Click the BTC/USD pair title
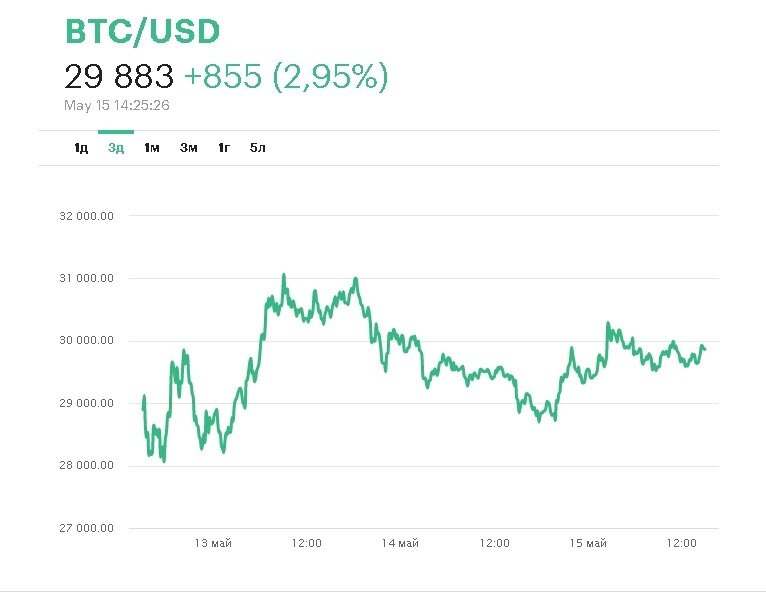This screenshot has width=766, height=597. [x=142, y=32]
